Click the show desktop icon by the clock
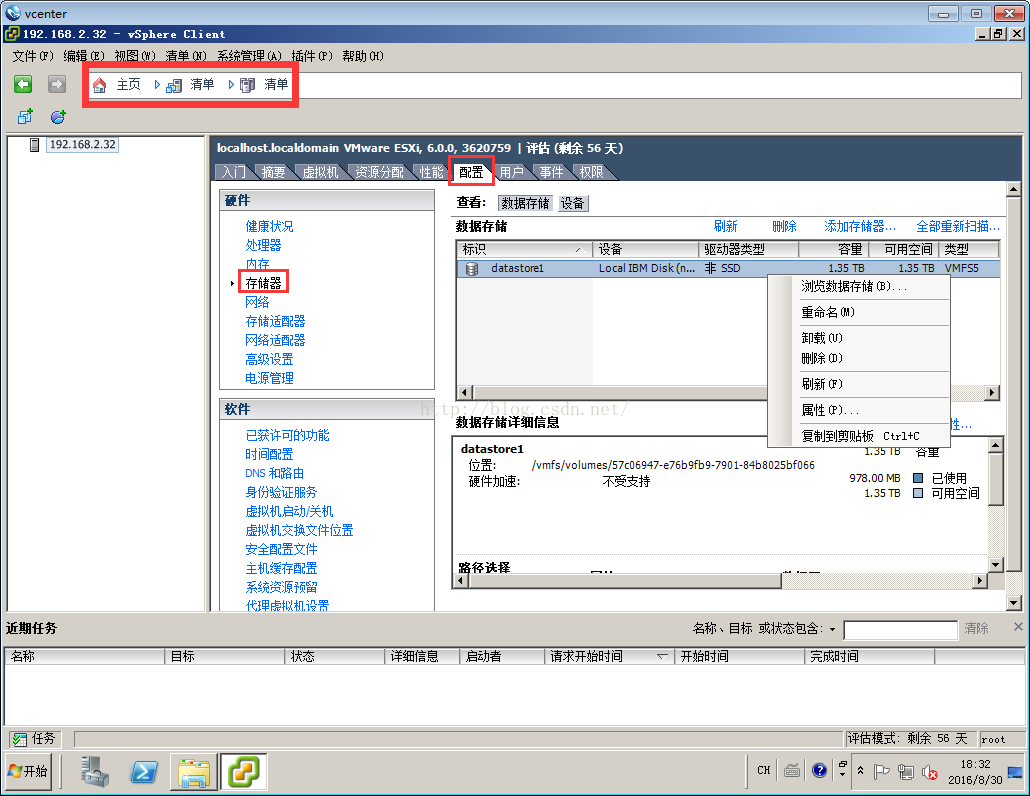1030x796 pixels. click(x=1015, y=772)
